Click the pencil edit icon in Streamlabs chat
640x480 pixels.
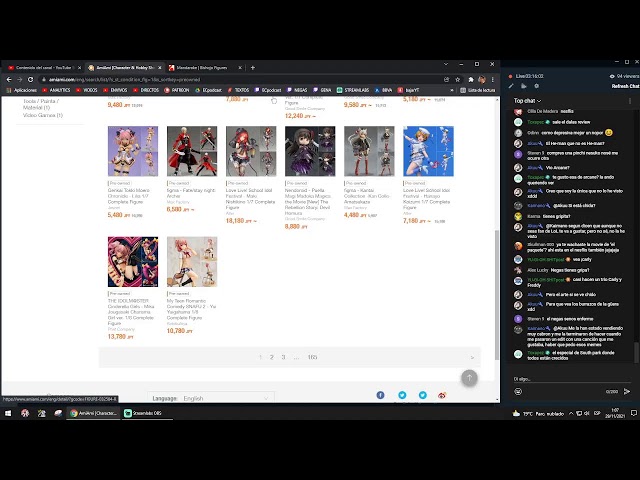(x=511, y=86)
